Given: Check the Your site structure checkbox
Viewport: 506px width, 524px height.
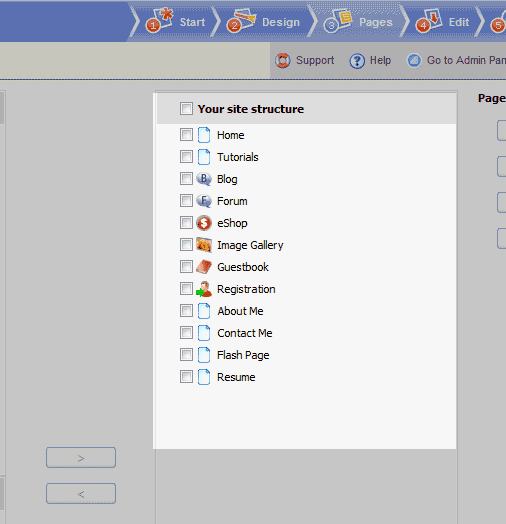Looking at the screenshot, I should pyautogui.click(x=186, y=109).
